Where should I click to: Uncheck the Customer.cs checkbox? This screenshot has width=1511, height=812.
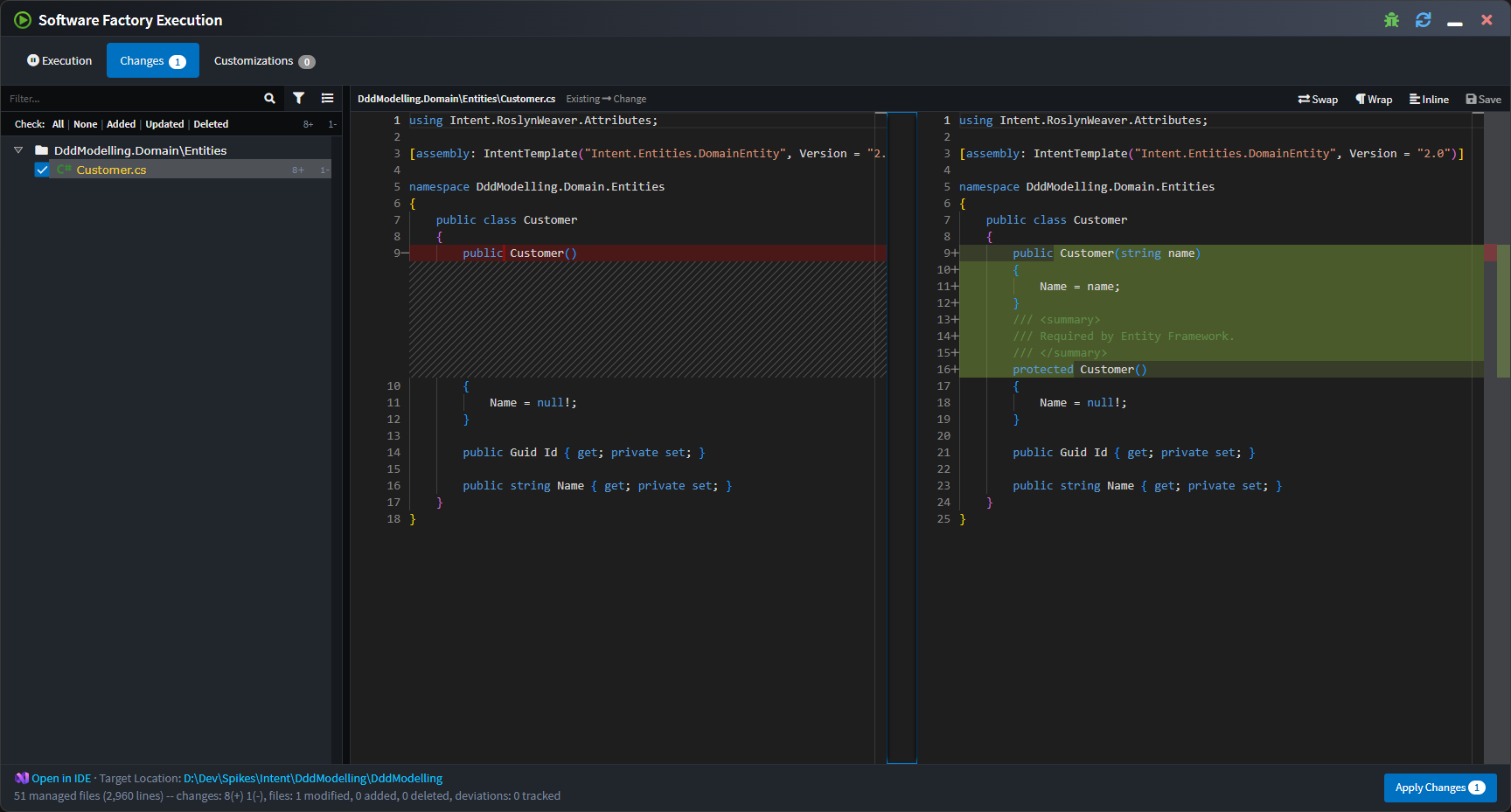coord(42,170)
